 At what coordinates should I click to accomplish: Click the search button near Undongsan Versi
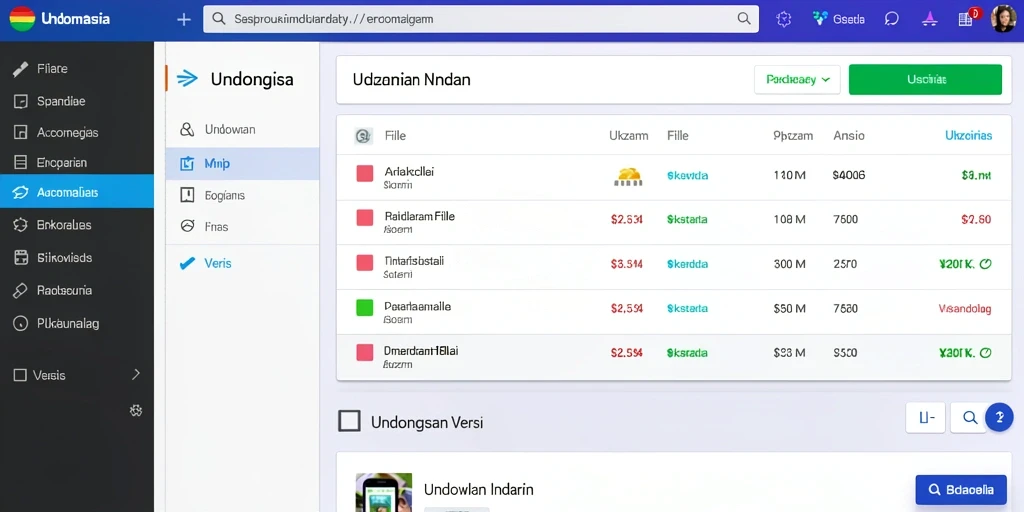tap(970, 417)
